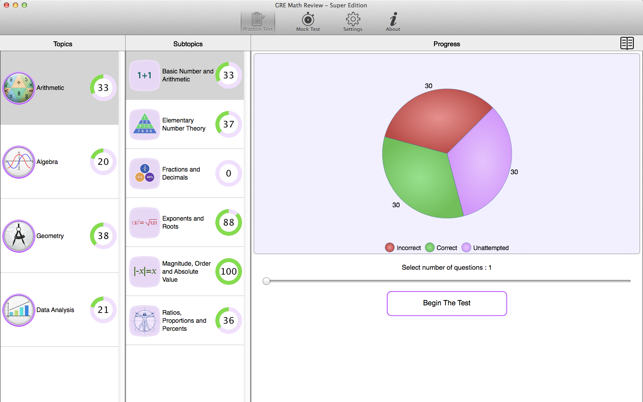Select Elementary Number Theory subtopic

coord(185,124)
